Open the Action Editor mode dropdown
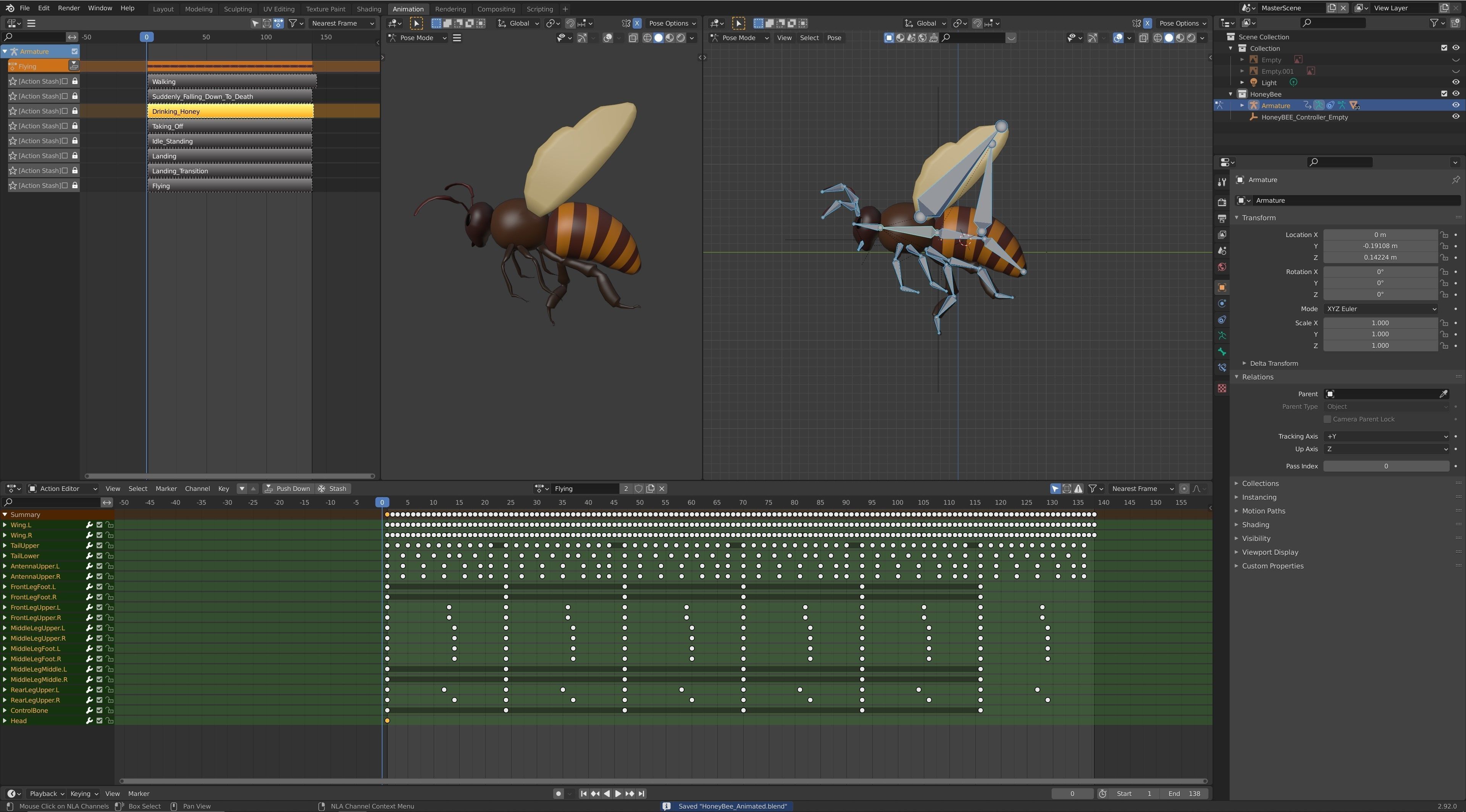The height and width of the screenshot is (812, 1466). [x=63, y=488]
